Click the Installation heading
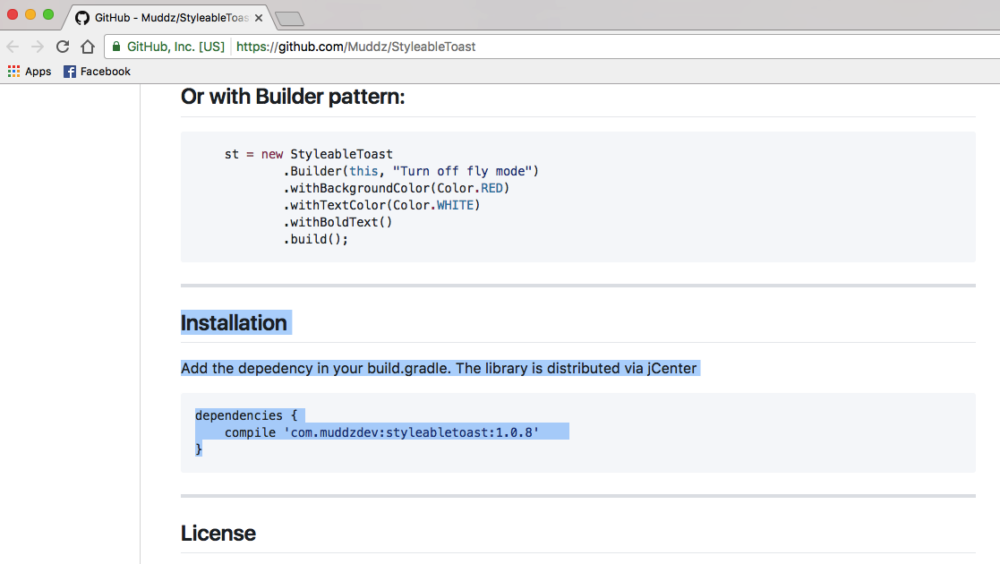Image resolution: width=1000 pixels, height=564 pixels. [x=234, y=323]
